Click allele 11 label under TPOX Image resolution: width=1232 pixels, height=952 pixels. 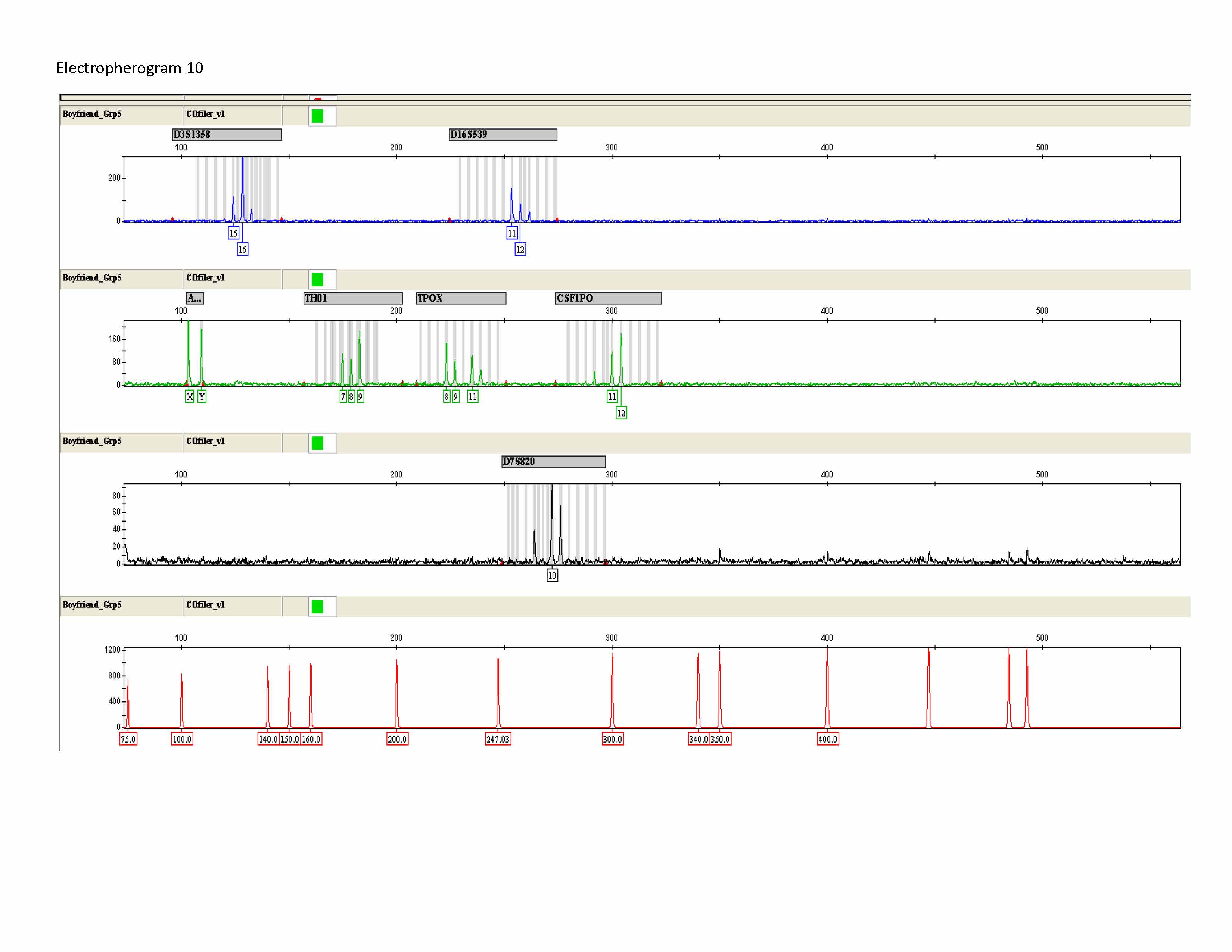tap(473, 396)
